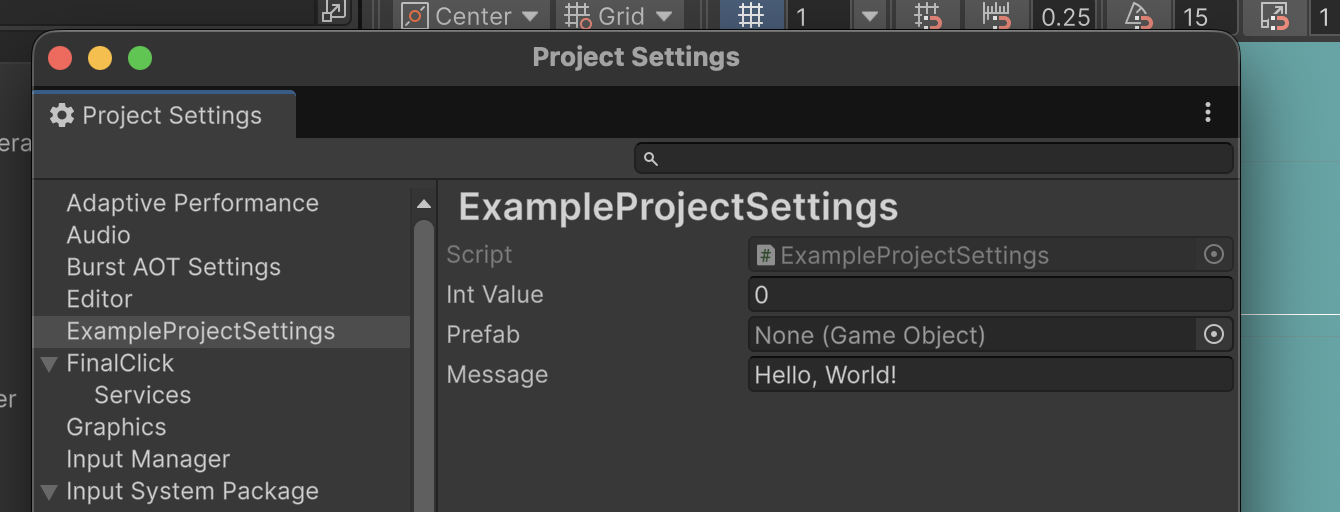The width and height of the screenshot is (1340, 512).
Task: Click the 0.25 increment snap value
Action: (x=1066, y=16)
